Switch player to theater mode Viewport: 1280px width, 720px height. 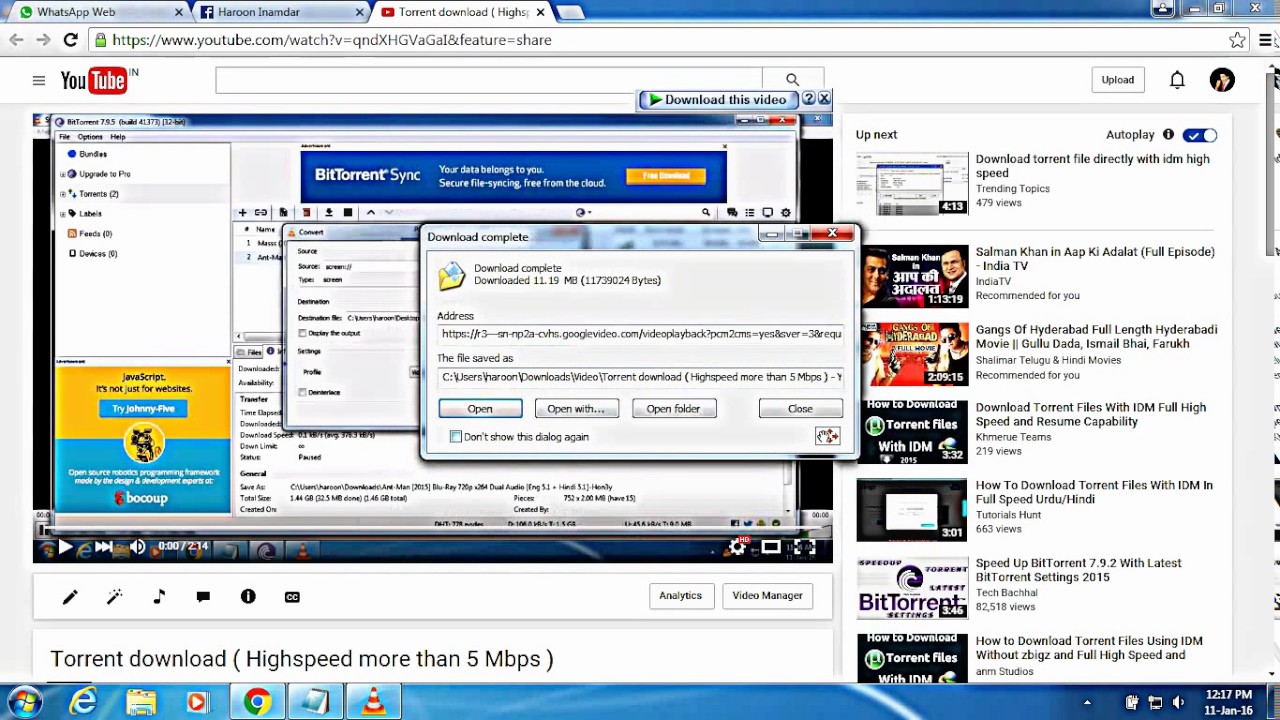pyautogui.click(x=771, y=547)
